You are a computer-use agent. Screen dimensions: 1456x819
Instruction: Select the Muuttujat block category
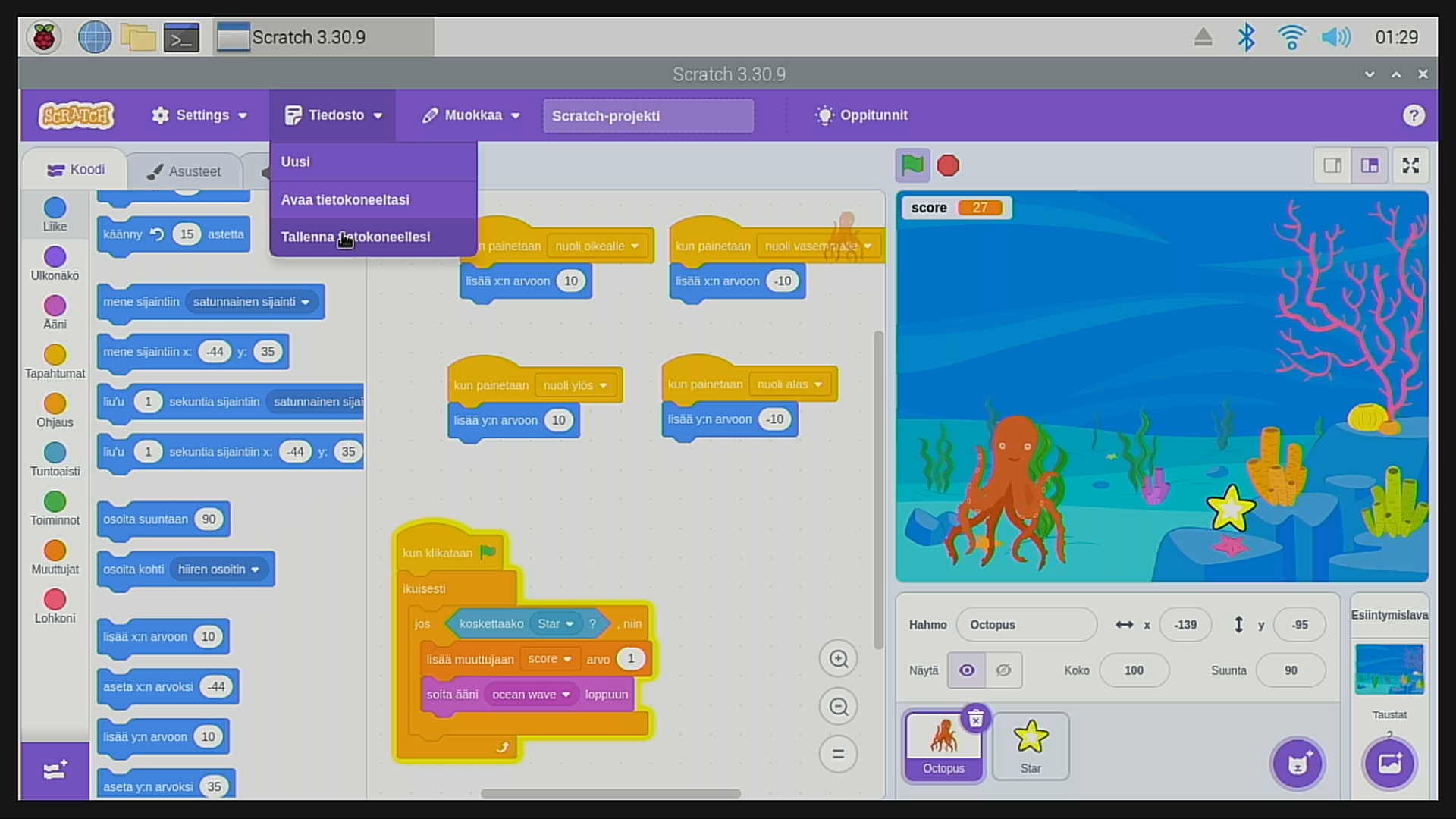[x=55, y=557]
